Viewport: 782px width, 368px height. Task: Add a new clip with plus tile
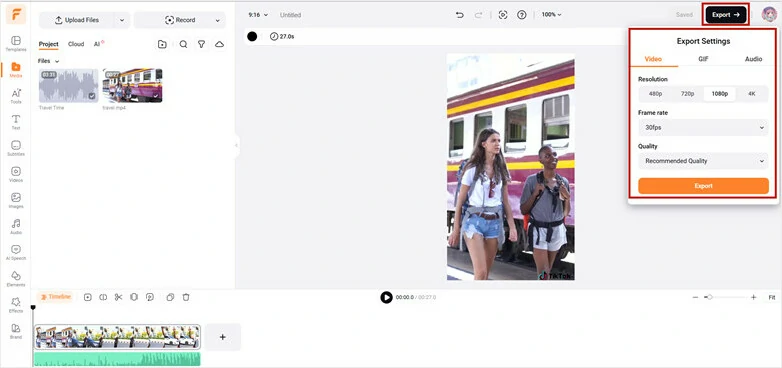(222, 337)
